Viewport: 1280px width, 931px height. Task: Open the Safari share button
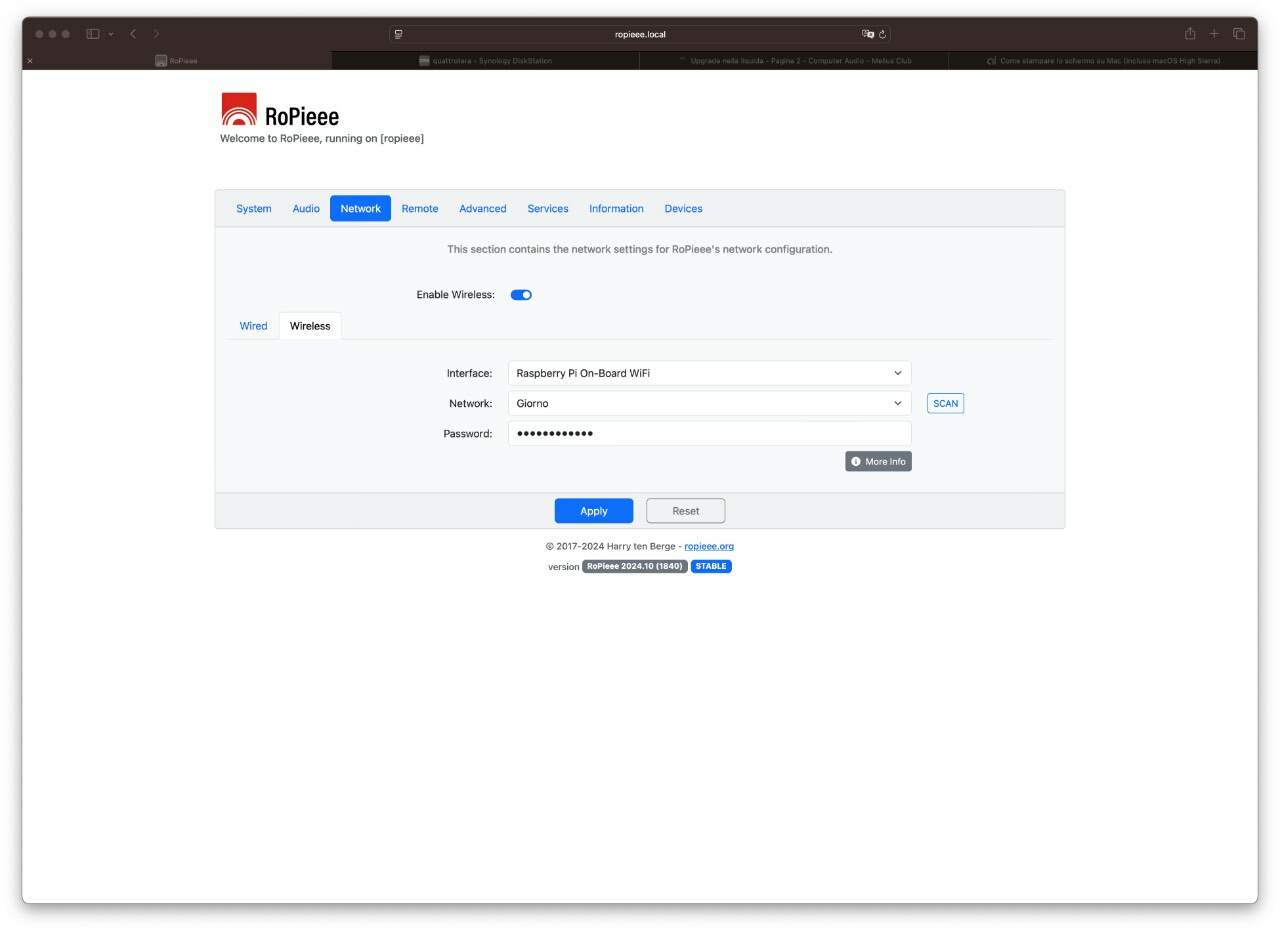pos(1190,33)
